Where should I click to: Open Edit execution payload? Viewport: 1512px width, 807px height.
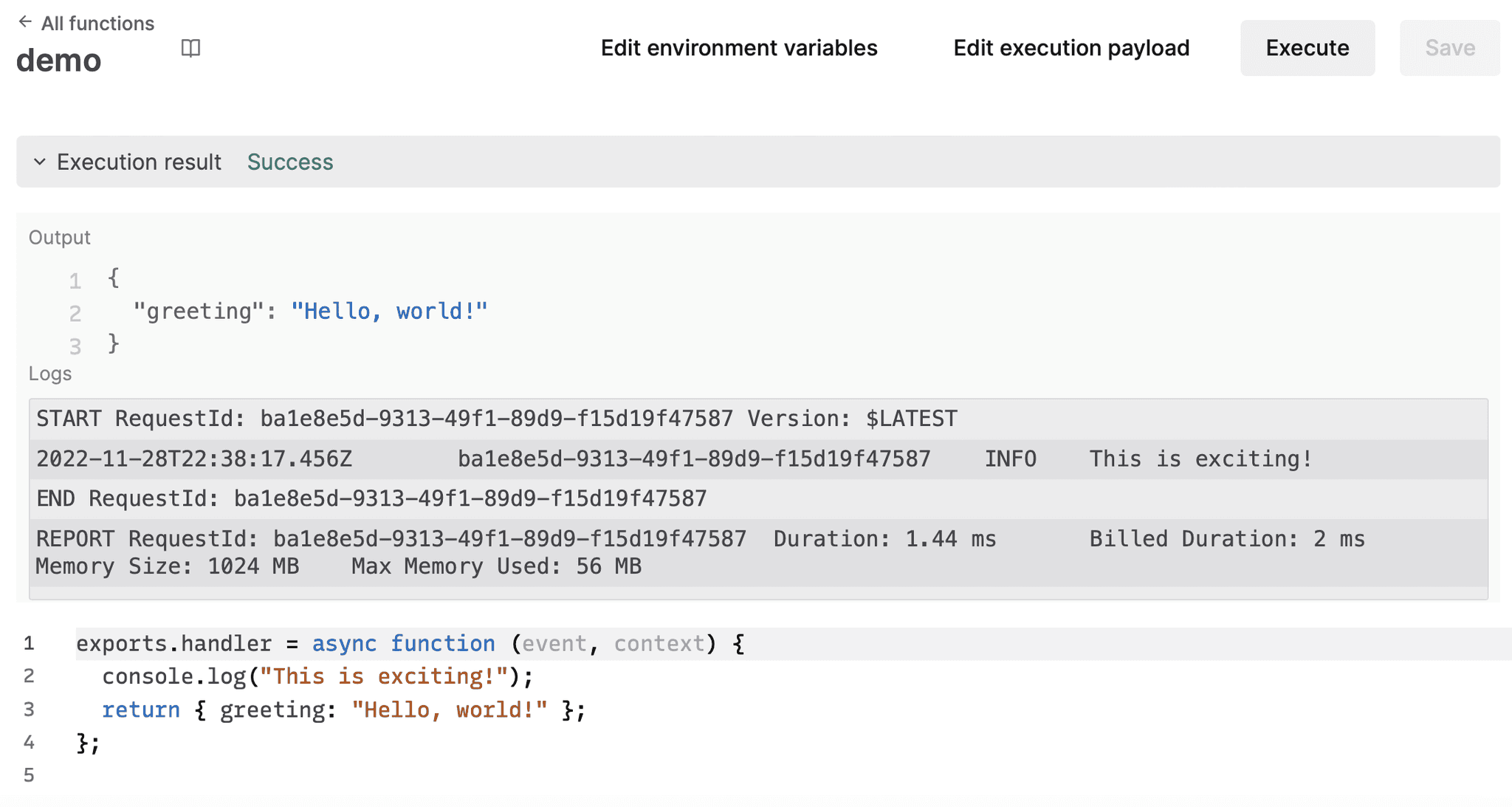pyautogui.click(x=1071, y=47)
